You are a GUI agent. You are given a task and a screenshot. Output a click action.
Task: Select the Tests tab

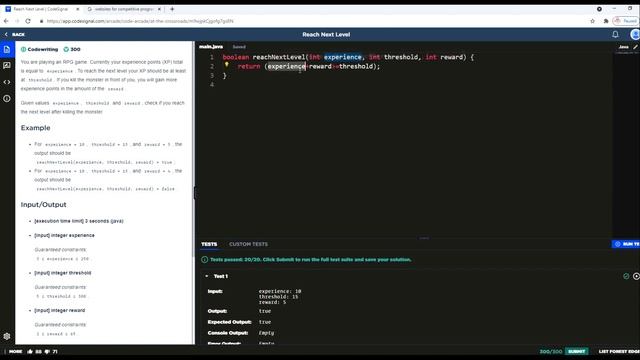(209, 244)
